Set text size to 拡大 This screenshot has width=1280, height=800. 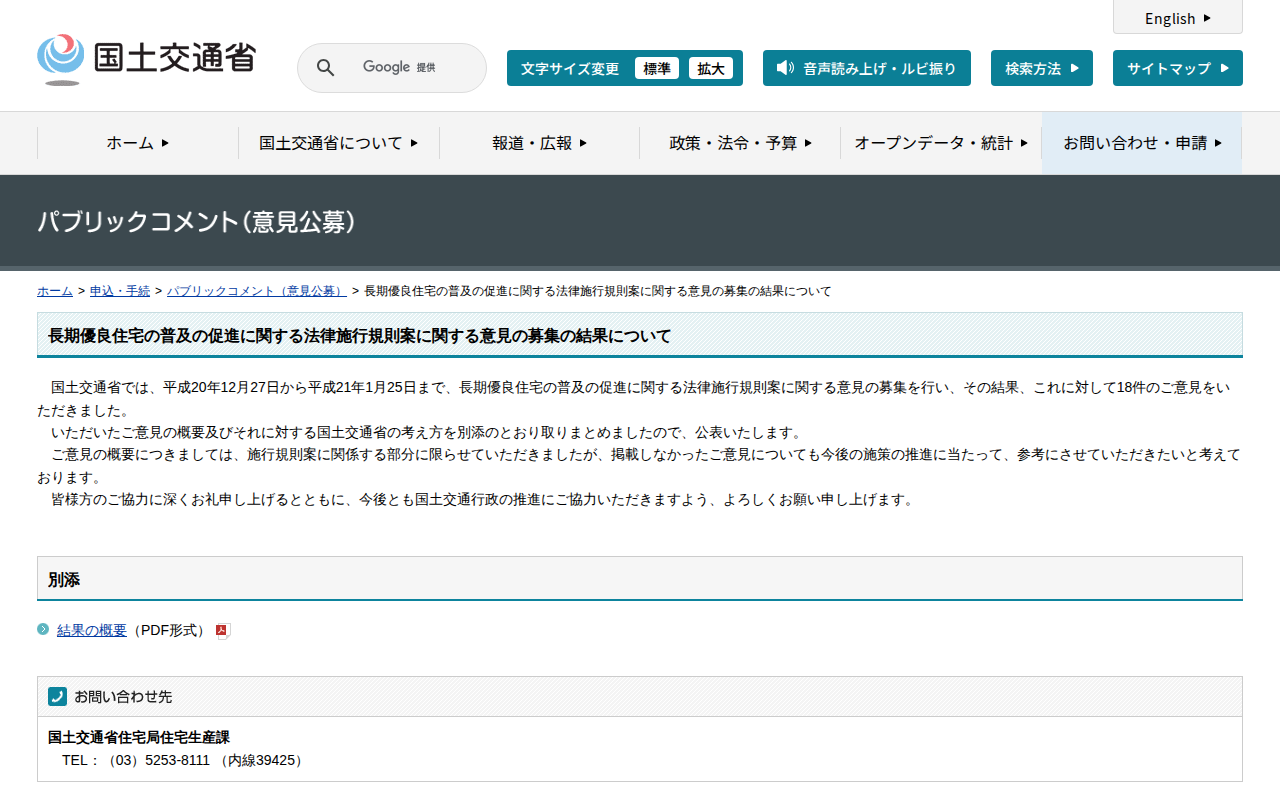point(711,68)
